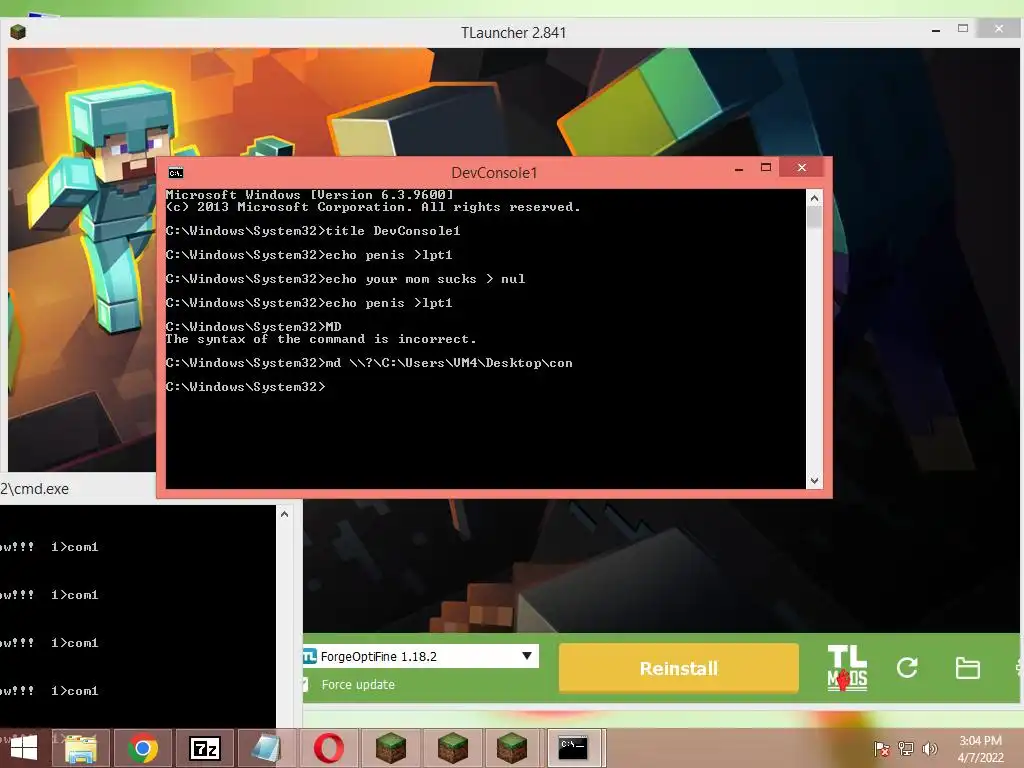1024x768 pixels.
Task: Click 'Microsoft Windows [Version 6.3.9600]' text
Action: pos(309,195)
